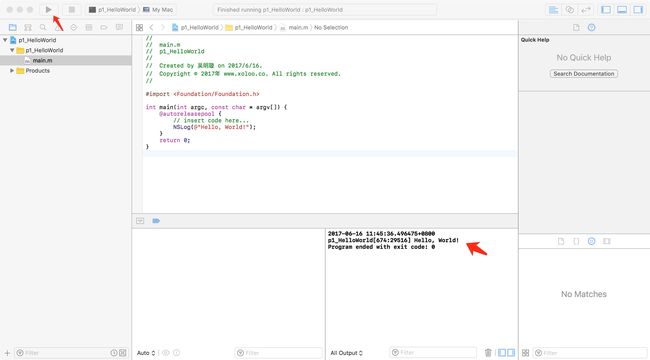Open No Selection symbol menu

[x=331, y=27]
